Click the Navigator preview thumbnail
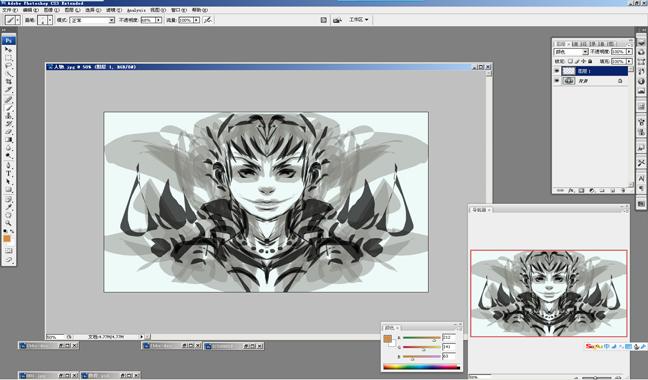This screenshot has height=380, width=648. tap(549, 293)
